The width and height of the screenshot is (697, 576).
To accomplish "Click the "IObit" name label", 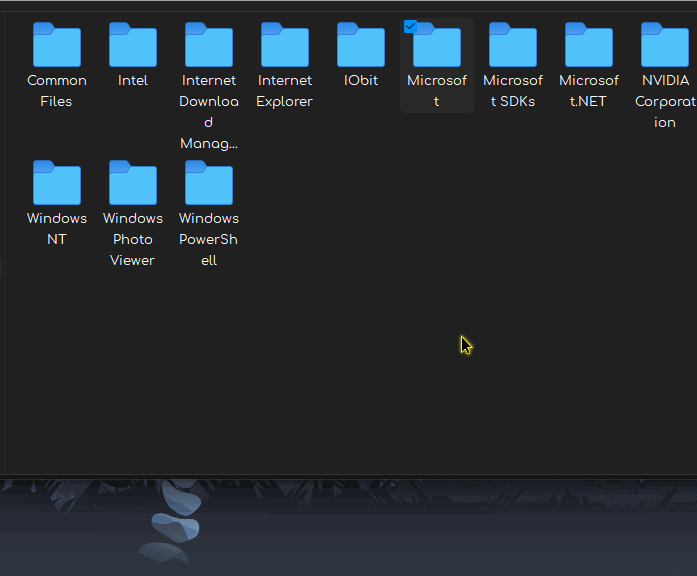I will [x=361, y=80].
